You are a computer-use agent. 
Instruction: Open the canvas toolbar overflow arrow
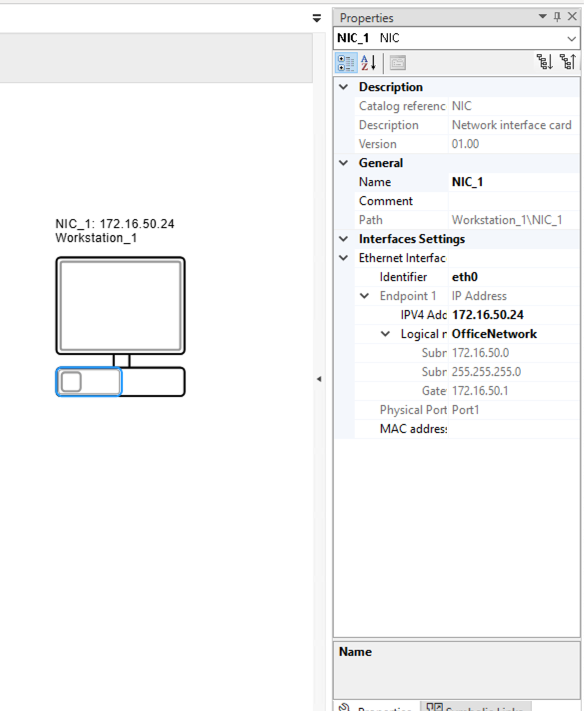pos(316,18)
